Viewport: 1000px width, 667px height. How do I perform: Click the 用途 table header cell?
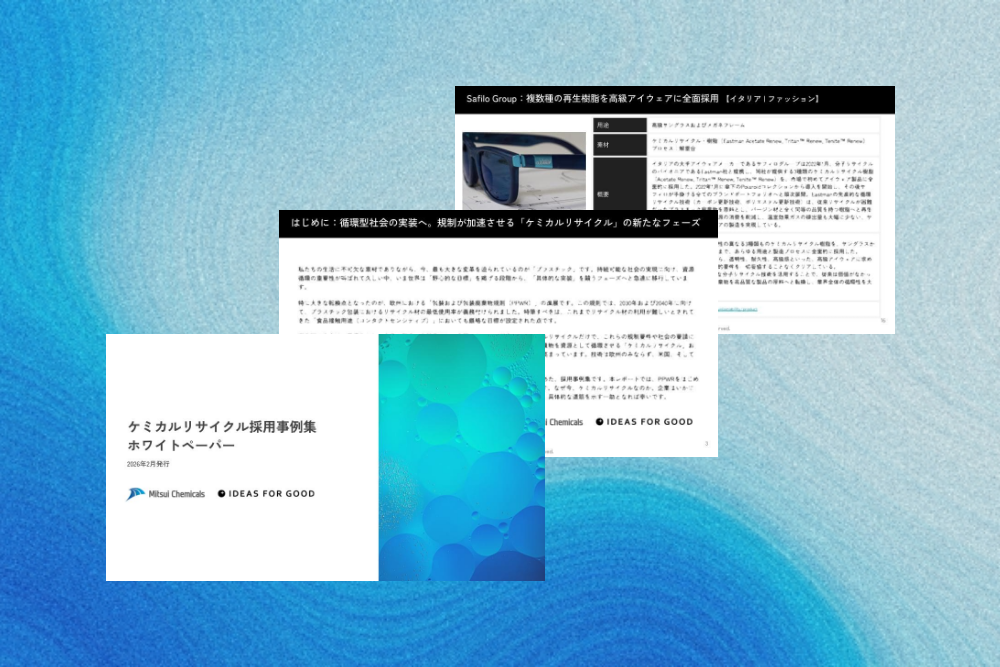[x=620, y=125]
